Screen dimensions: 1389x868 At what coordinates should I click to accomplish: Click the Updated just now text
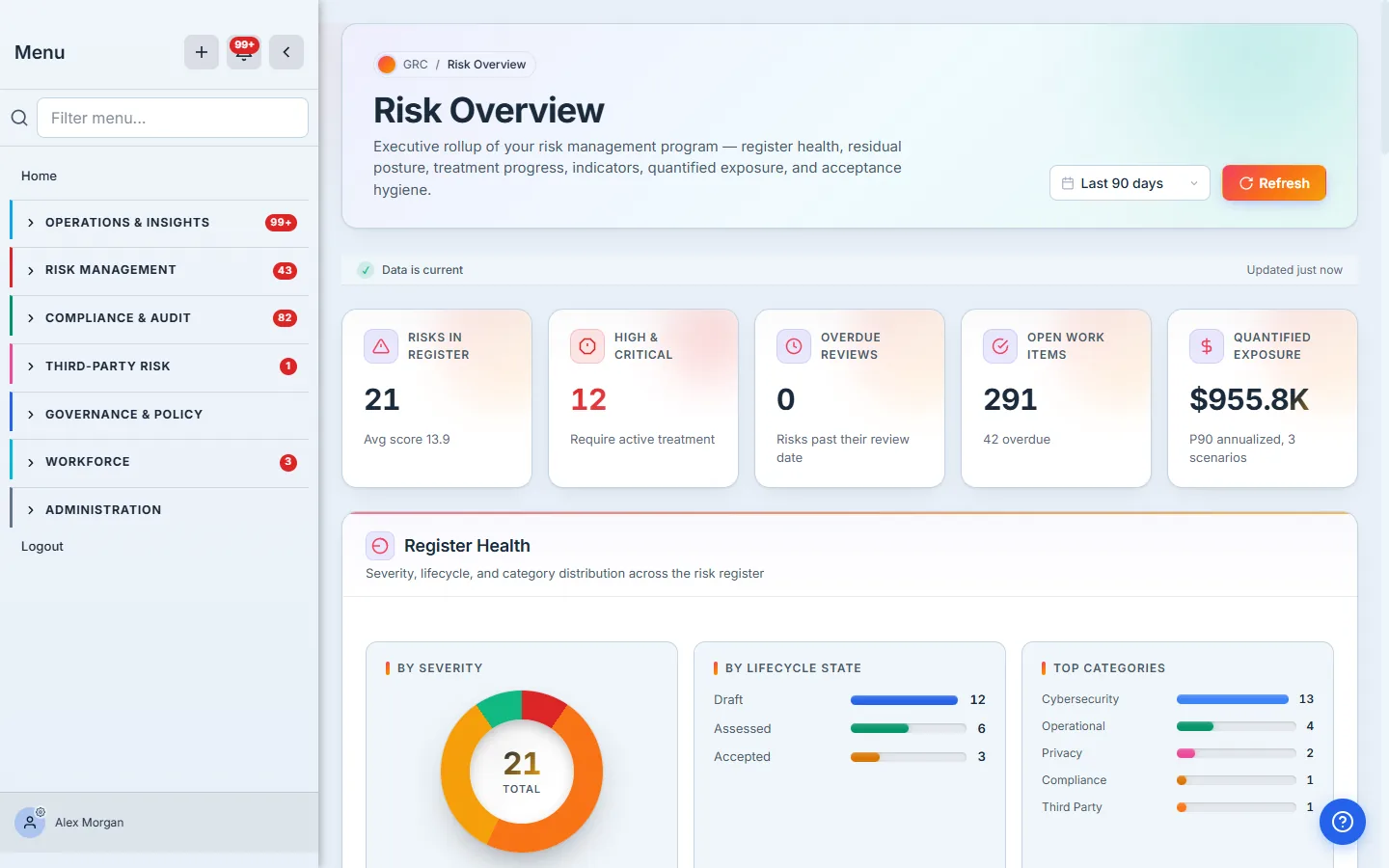coord(1294,270)
